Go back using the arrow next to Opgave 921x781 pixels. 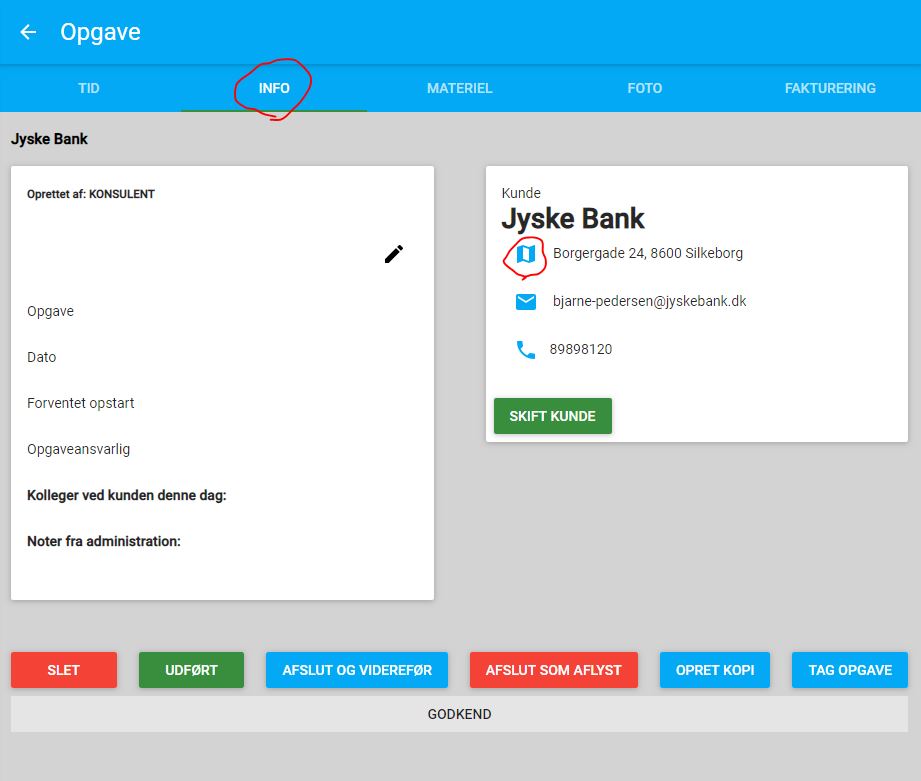point(28,32)
